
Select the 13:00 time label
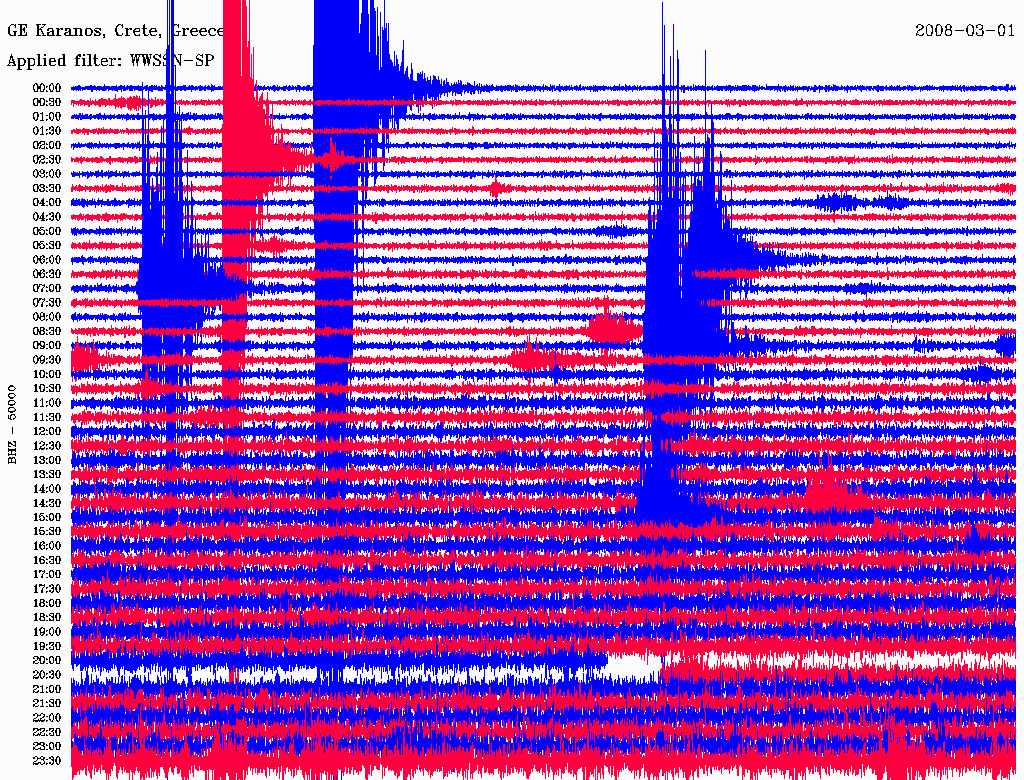click(x=47, y=461)
